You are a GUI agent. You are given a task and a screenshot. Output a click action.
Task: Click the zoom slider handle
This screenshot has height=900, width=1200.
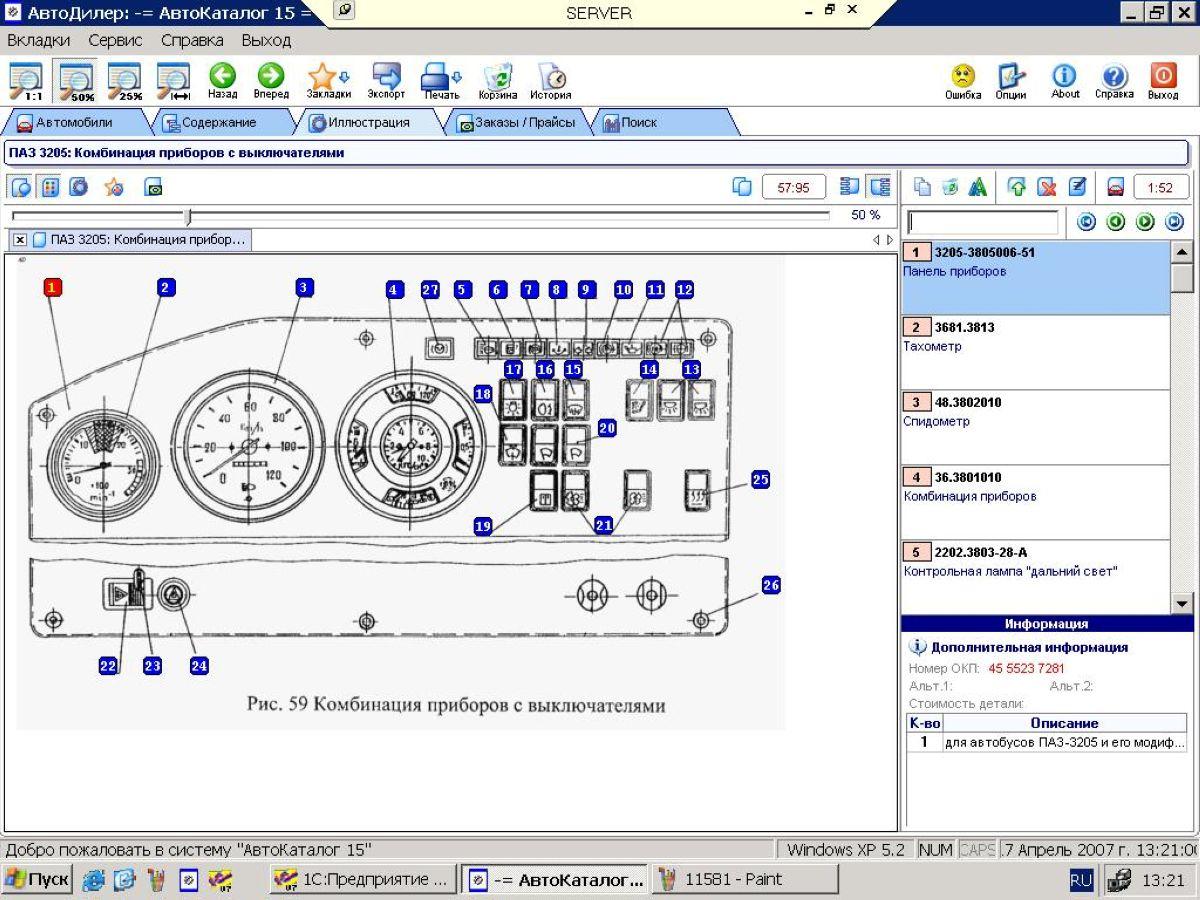[187, 216]
